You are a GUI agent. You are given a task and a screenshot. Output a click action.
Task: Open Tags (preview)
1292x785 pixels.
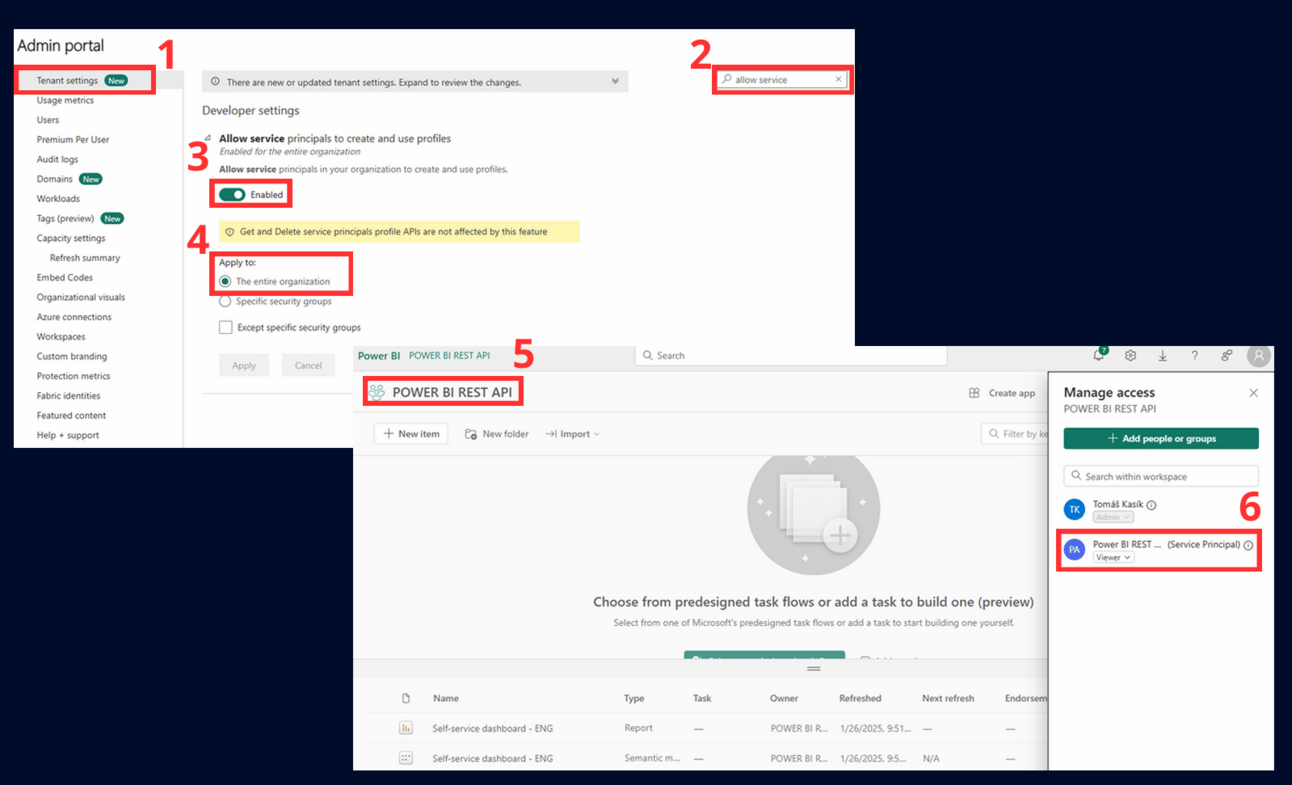click(x=65, y=218)
